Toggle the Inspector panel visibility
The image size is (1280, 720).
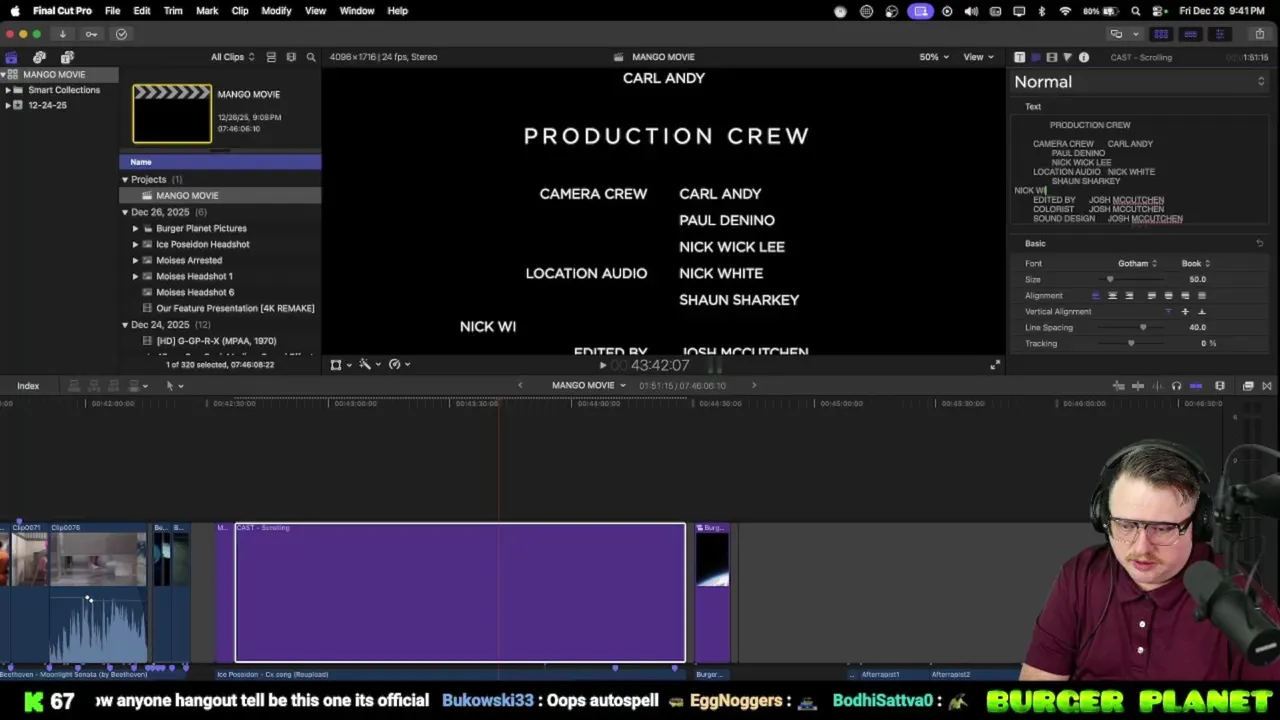click(x=1219, y=34)
